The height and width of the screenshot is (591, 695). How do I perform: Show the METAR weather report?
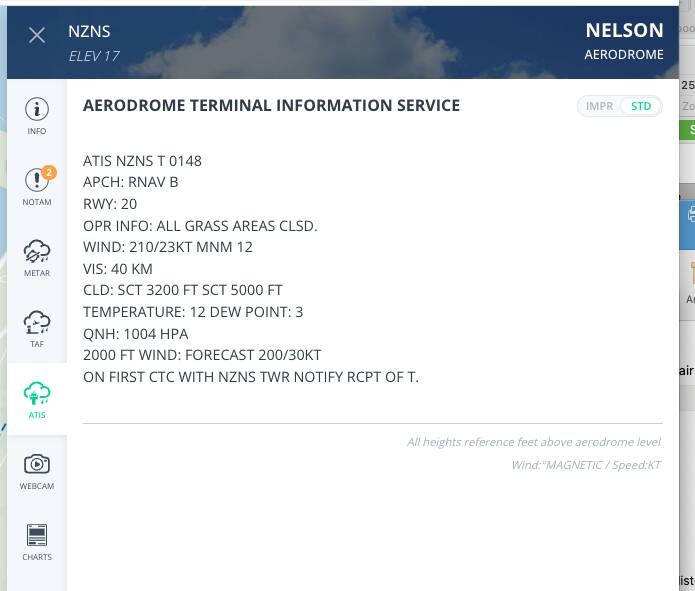point(37,257)
